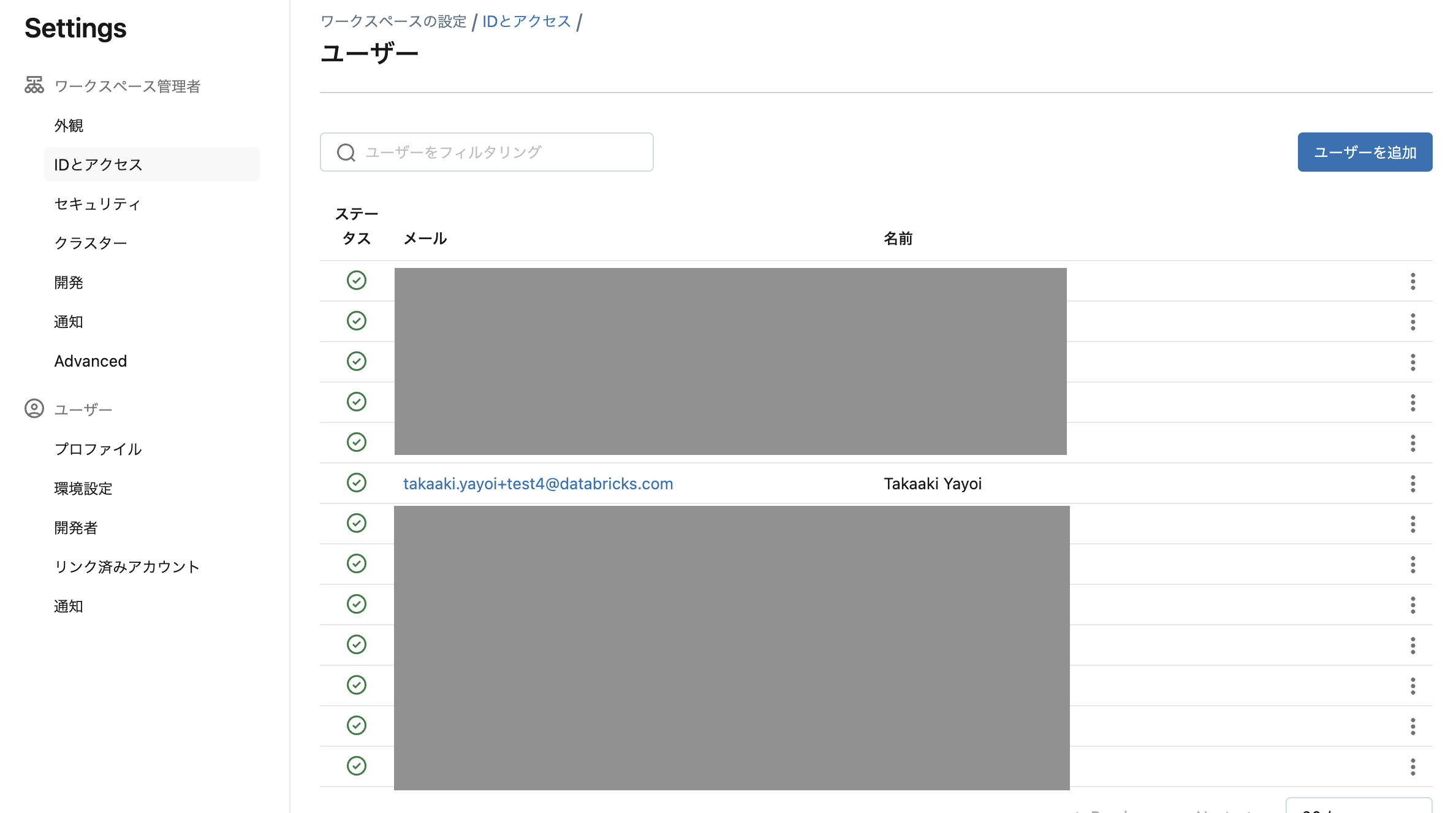Click the magnifier icon in the filter field
Screen dimensions: 1456x813
tap(346, 152)
